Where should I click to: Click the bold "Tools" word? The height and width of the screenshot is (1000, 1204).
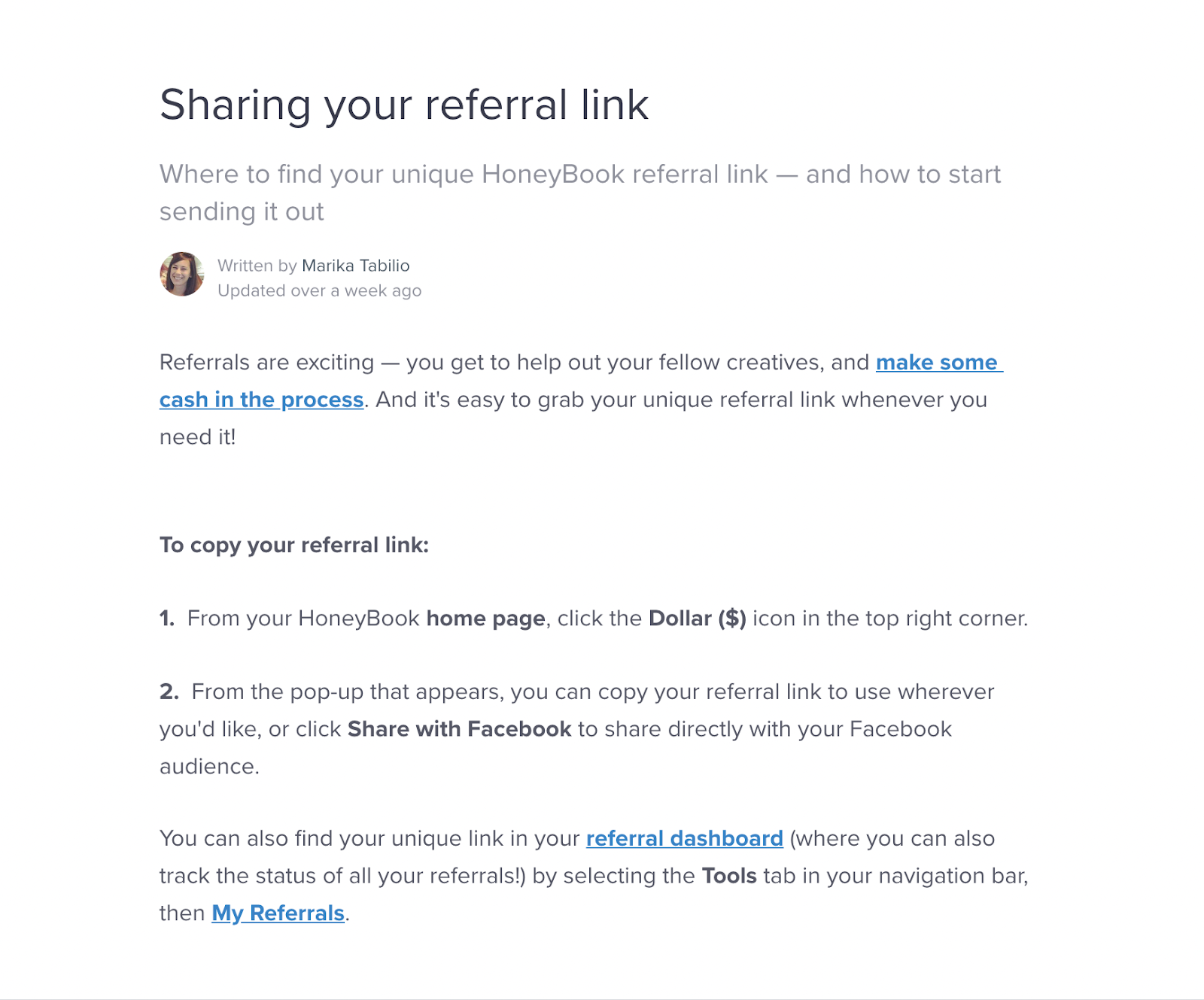[x=729, y=876]
